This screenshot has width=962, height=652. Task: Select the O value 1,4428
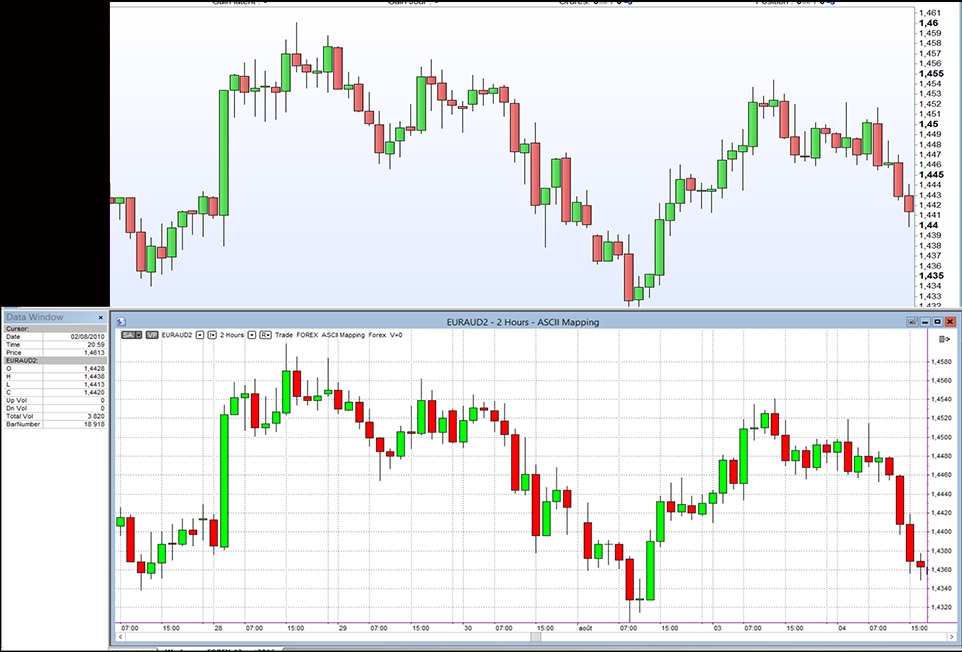click(x=94, y=369)
